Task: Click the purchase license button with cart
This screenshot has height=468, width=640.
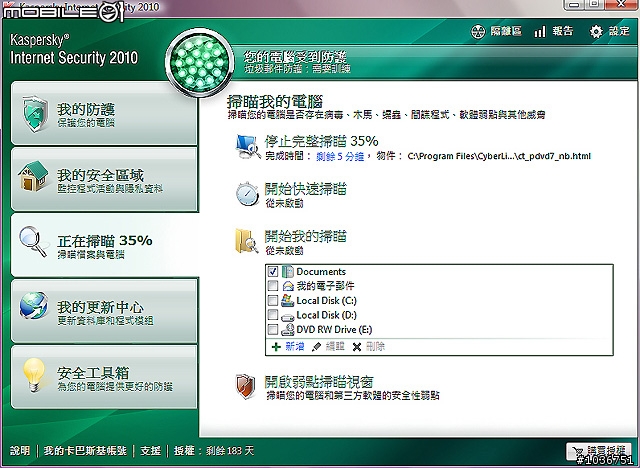Action: tap(599, 451)
